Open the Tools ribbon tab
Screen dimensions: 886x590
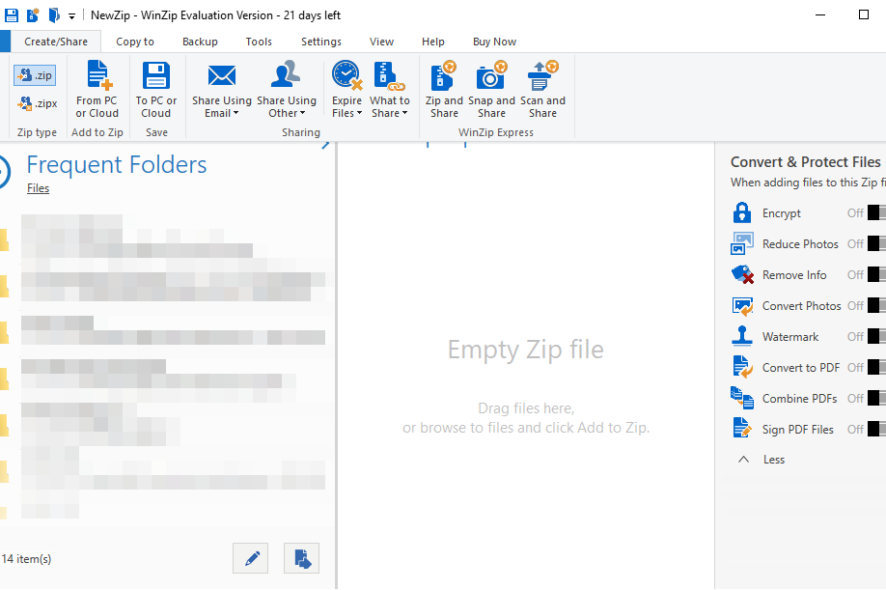(259, 41)
